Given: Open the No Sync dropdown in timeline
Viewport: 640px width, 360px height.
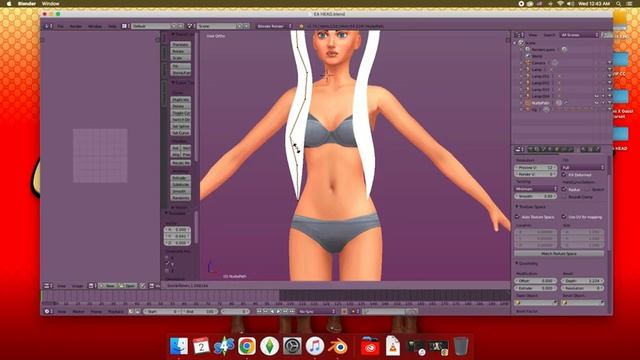Looking at the screenshot, I should pyautogui.click(x=317, y=311).
